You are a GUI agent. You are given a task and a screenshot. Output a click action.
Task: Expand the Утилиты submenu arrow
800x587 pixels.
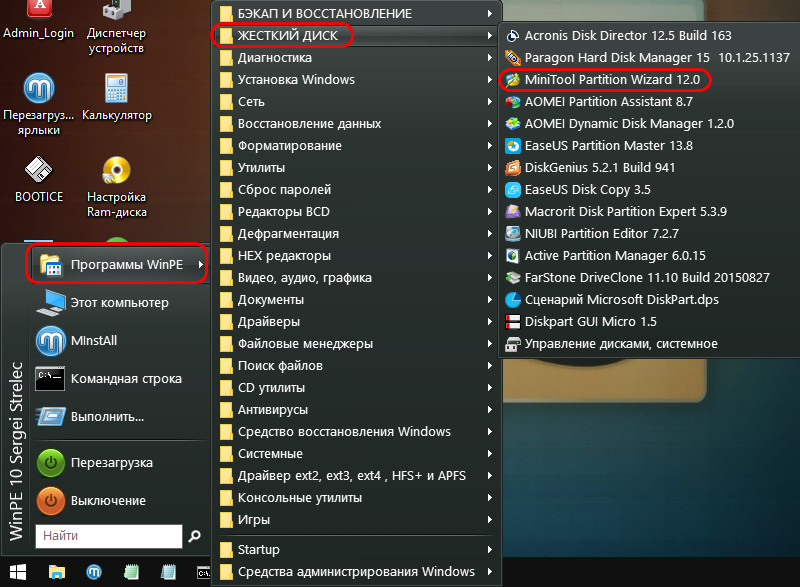(490, 168)
